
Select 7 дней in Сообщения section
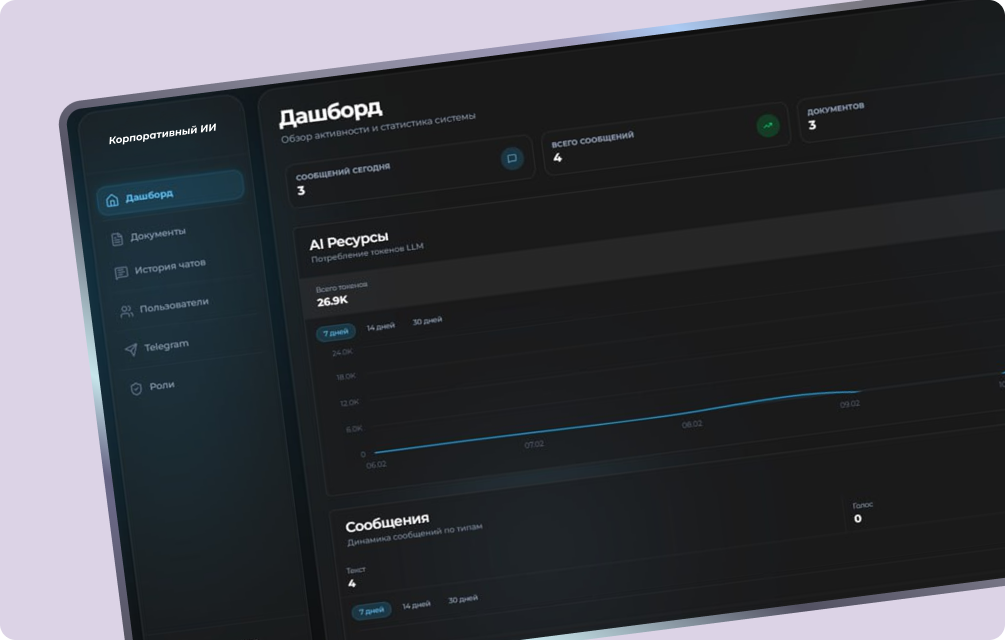372,611
